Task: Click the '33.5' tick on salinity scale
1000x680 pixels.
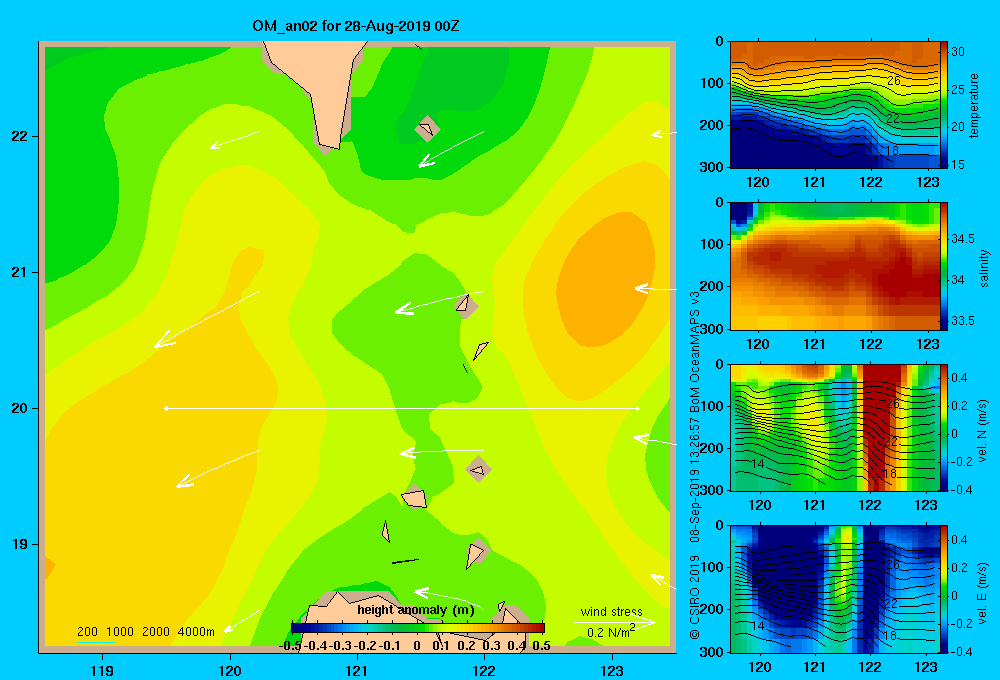Action: [962, 320]
